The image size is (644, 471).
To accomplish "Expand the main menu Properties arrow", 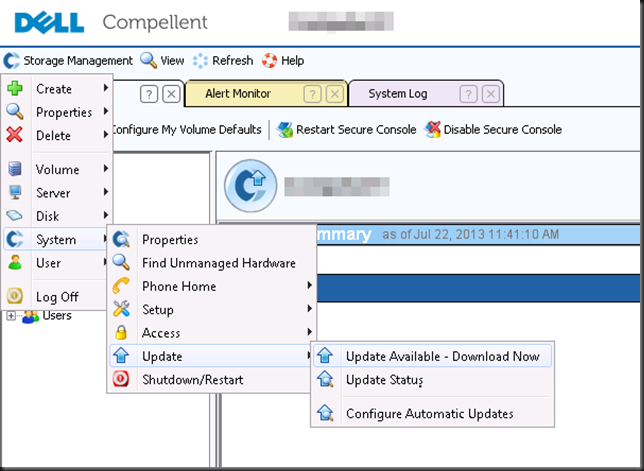I will tap(106, 111).
